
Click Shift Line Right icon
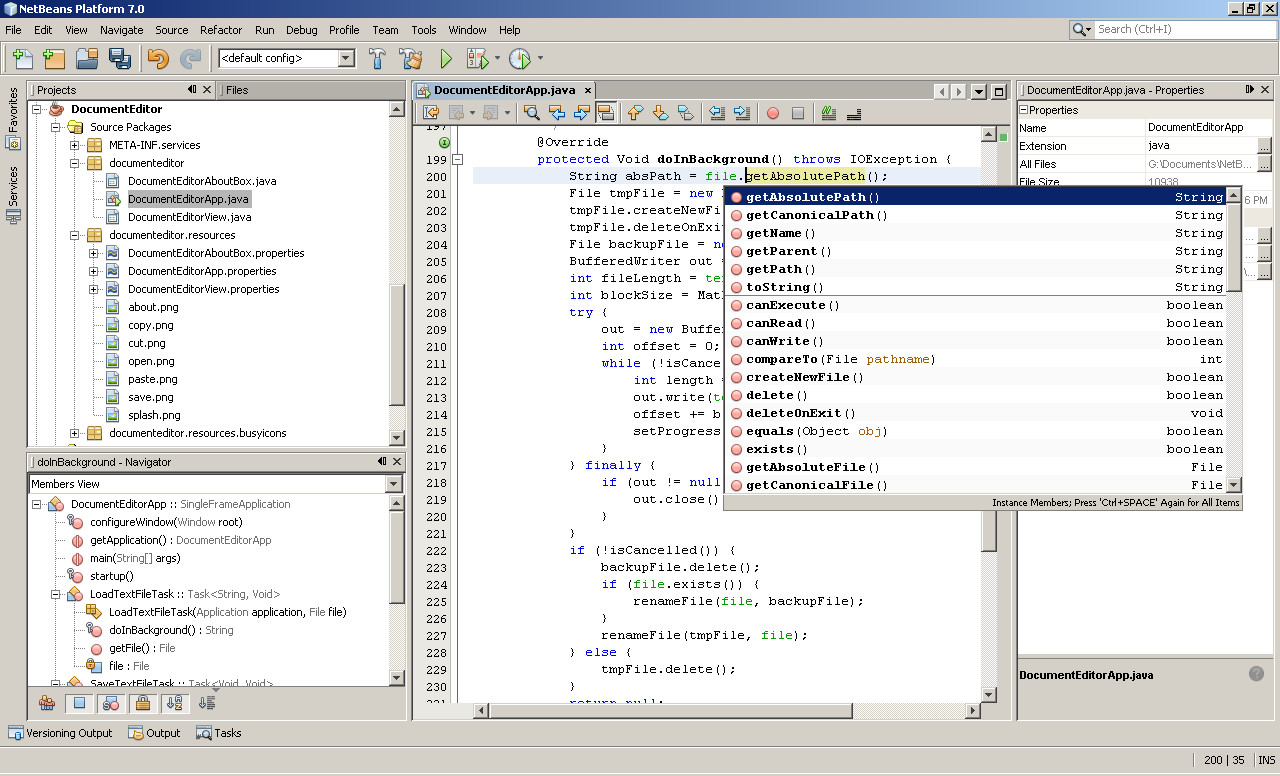(x=742, y=113)
